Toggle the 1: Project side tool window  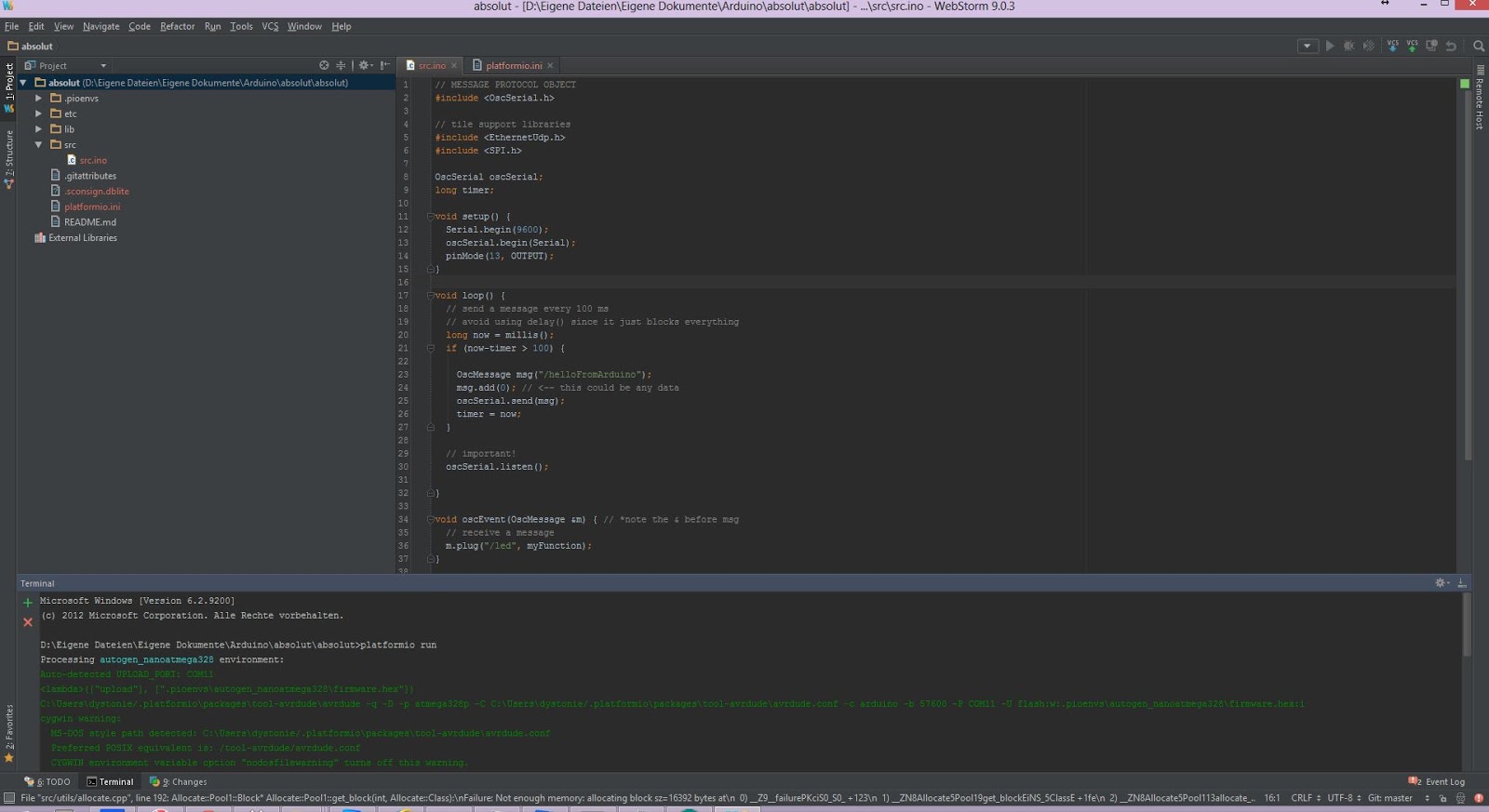(x=9, y=88)
